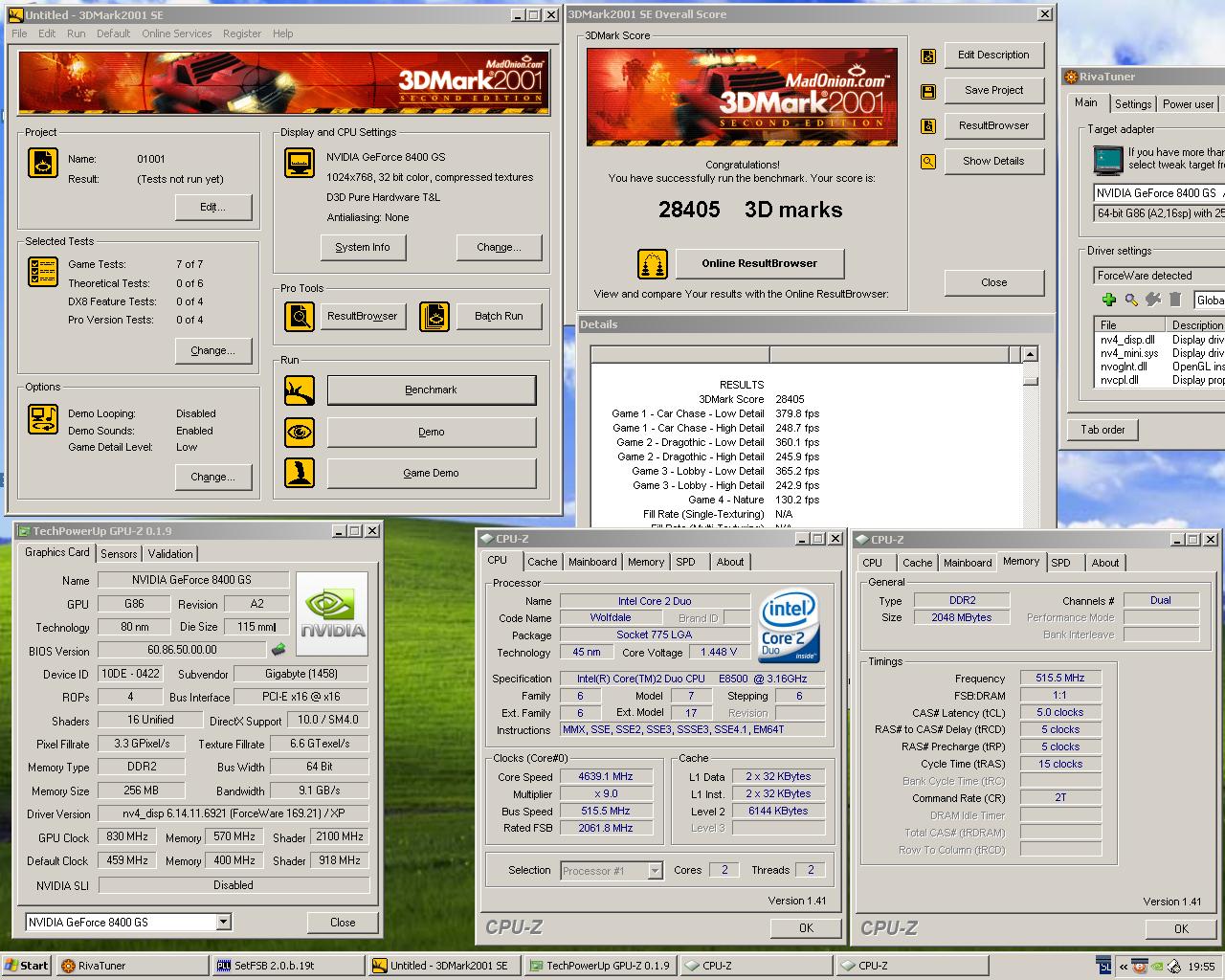Click the Selected Tests checklist icon
The image size is (1225, 980).
[x=42, y=272]
